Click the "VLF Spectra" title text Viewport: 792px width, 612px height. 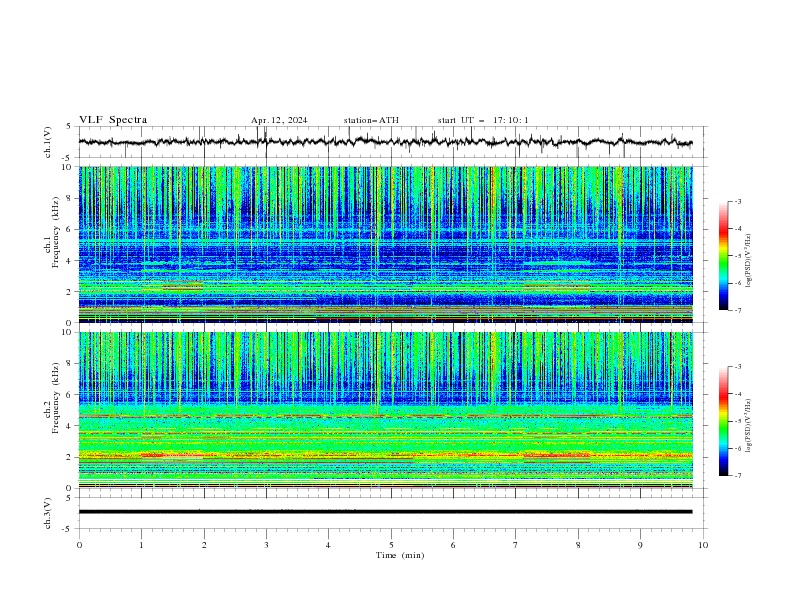tap(113, 120)
